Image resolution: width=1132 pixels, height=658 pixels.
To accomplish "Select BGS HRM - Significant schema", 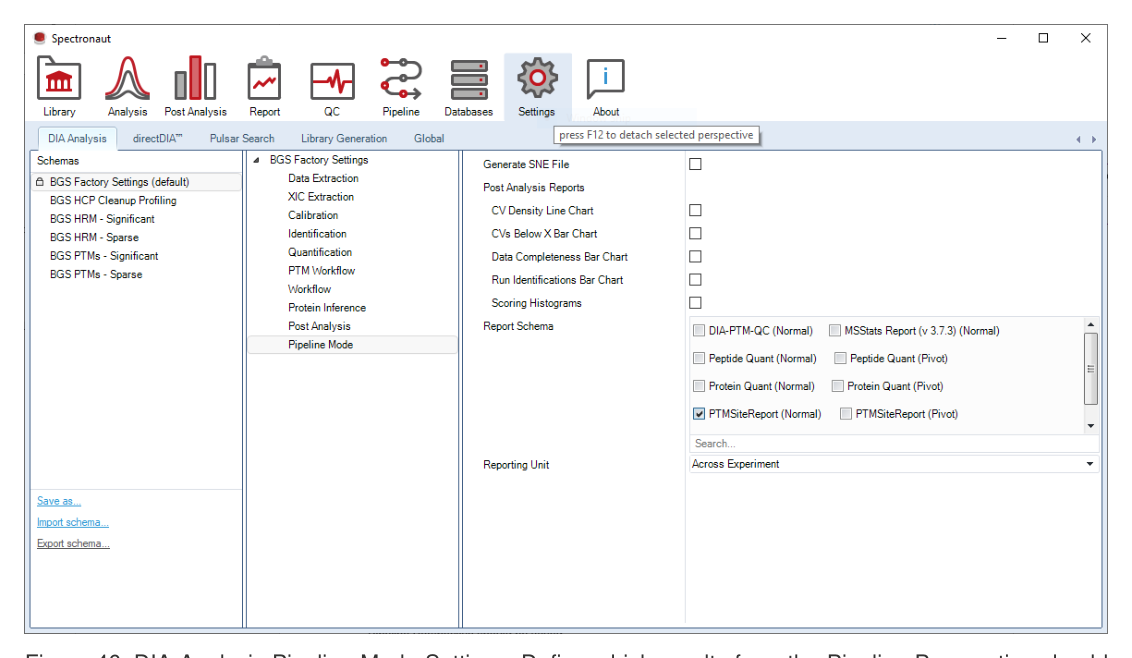I will click(102, 219).
